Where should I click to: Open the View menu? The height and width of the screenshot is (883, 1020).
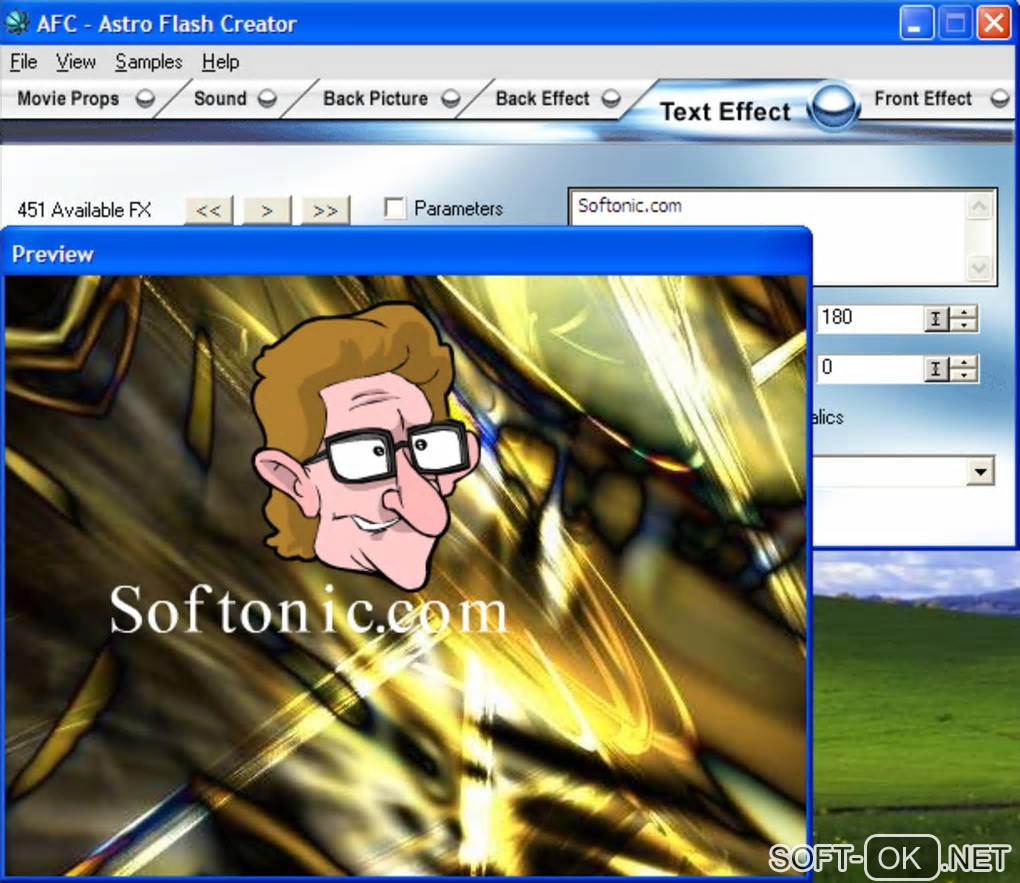coord(75,62)
